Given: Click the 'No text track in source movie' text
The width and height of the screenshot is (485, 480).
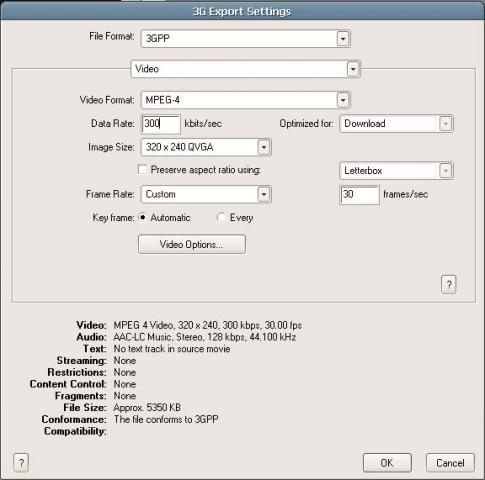Looking at the screenshot, I should (x=172, y=349).
